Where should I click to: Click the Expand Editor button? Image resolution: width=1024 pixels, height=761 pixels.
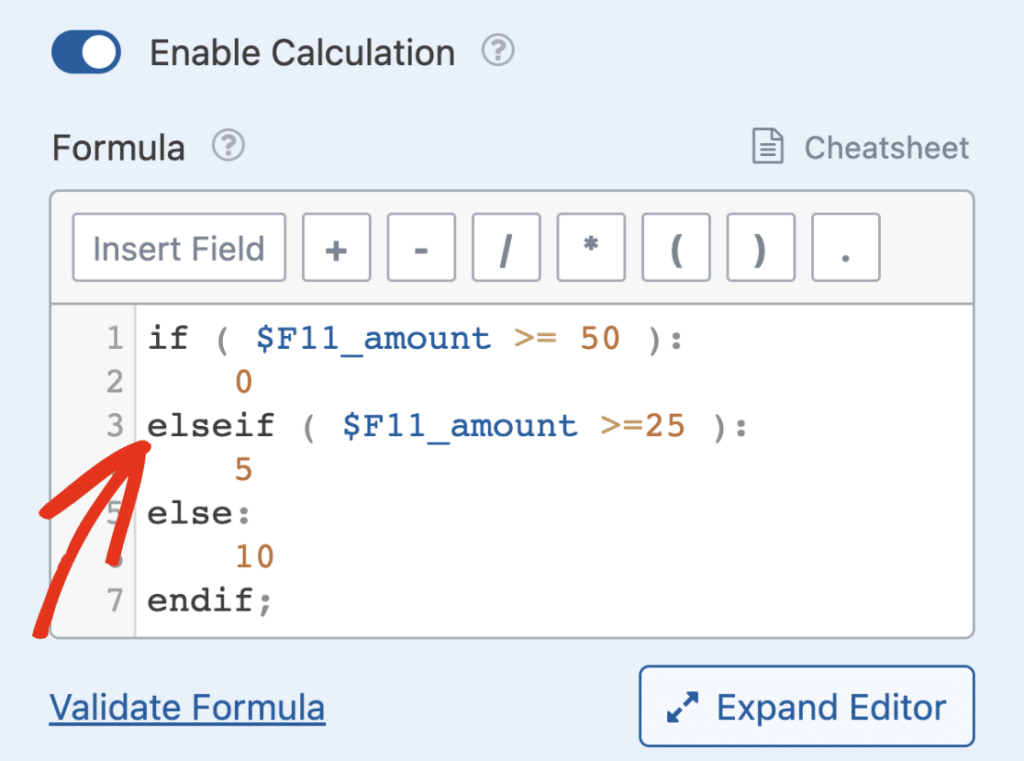coord(806,706)
